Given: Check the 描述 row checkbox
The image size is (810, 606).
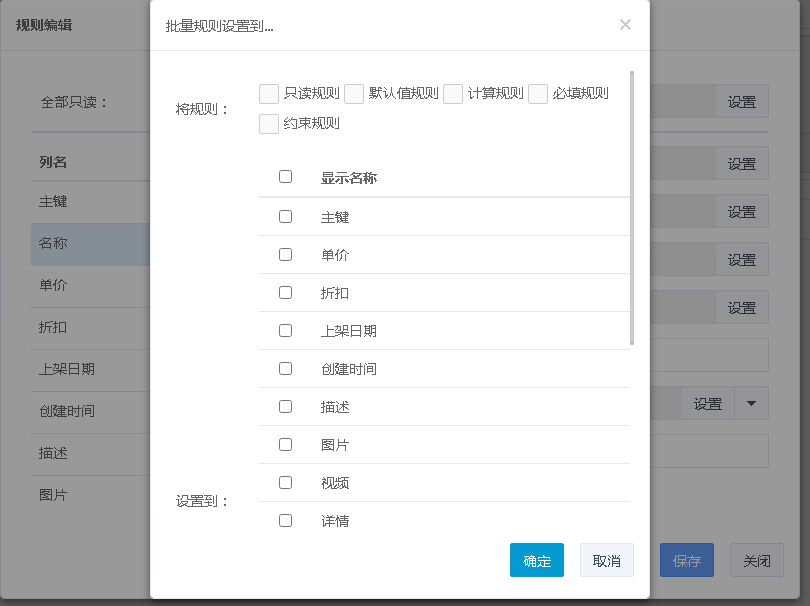Looking at the screenshot, I should pos(285,406).
